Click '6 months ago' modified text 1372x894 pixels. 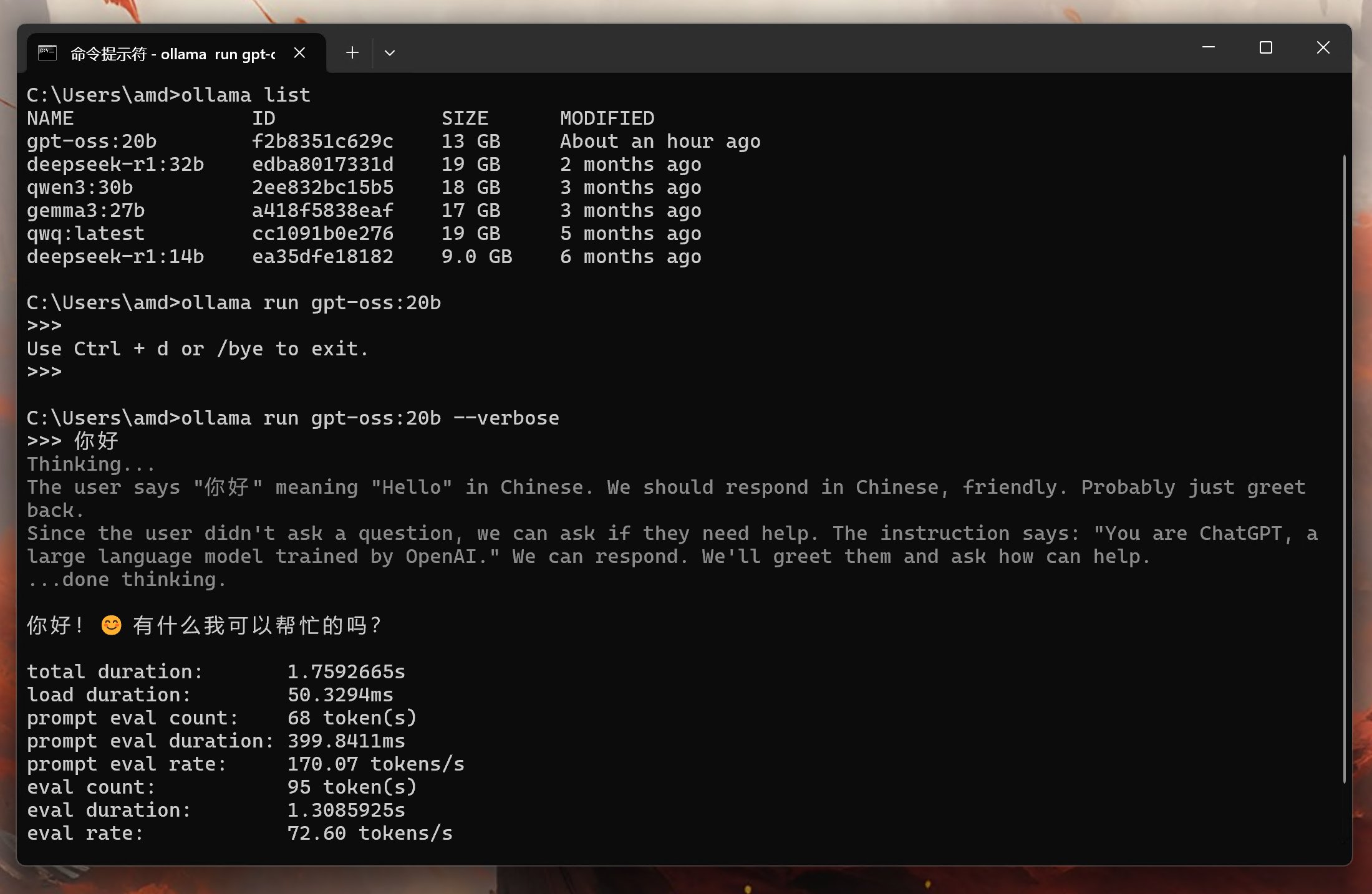pyautogui.click(x=630, y=257)
